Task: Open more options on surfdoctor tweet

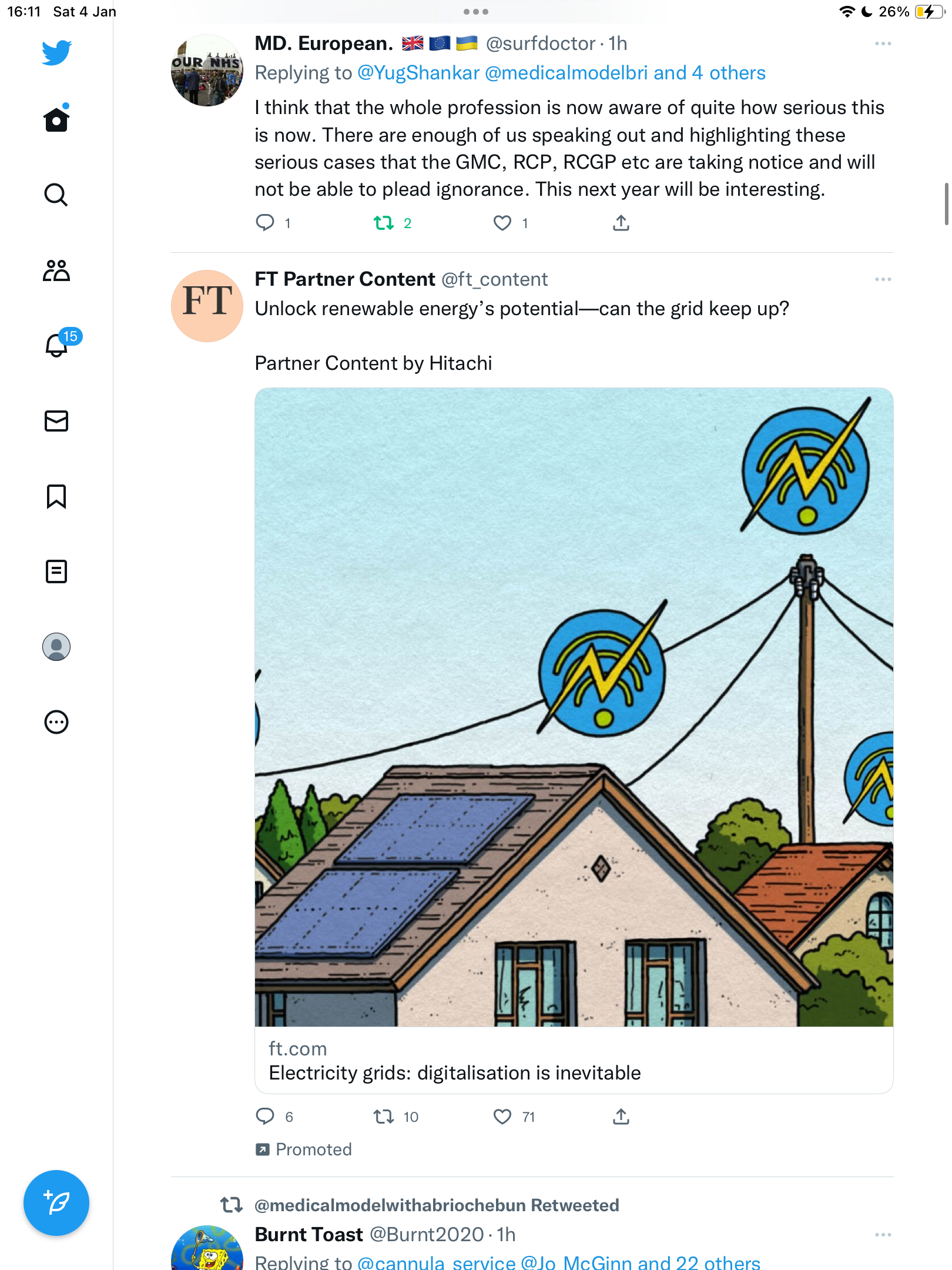Action: tap(883, 44)
